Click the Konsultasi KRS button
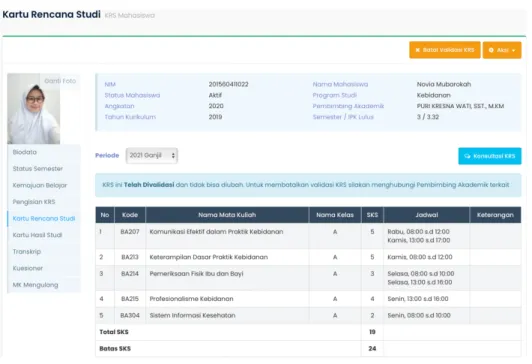Screen dimensions: 532x364 490,156
